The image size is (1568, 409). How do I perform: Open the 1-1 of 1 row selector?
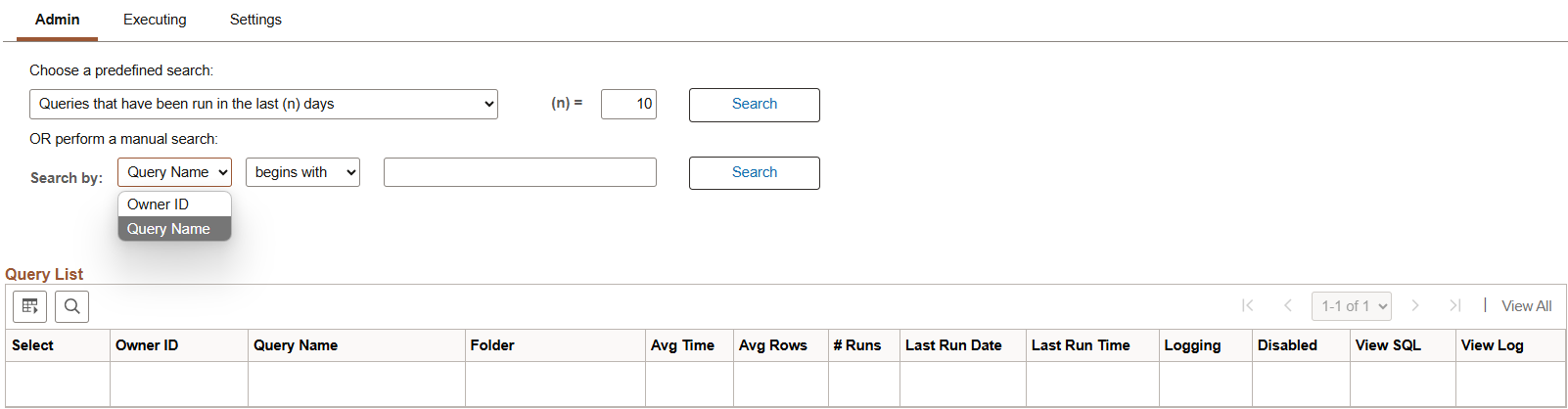pos(1352,306)
